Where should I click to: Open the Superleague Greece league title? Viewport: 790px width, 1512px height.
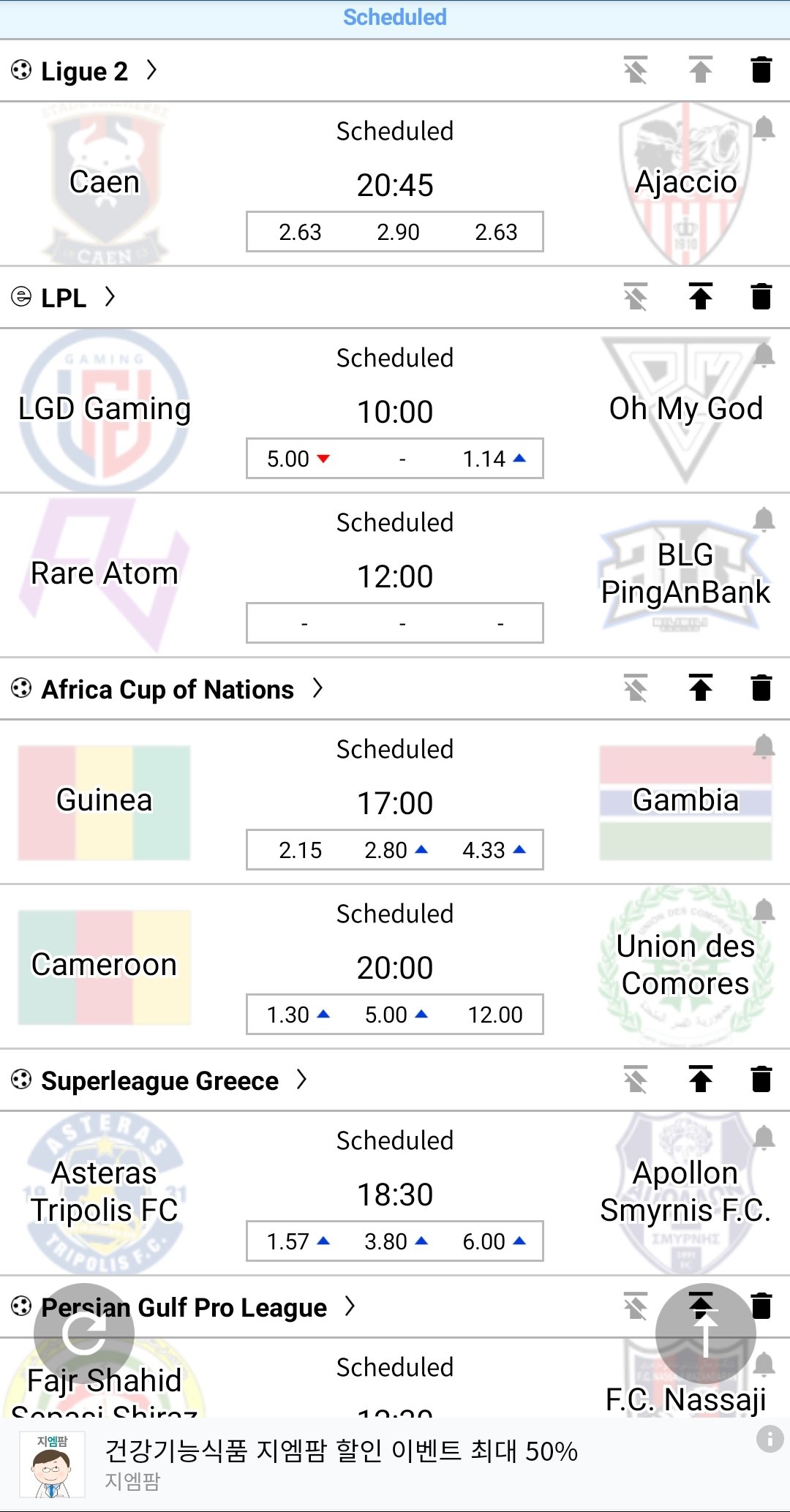159,1080
